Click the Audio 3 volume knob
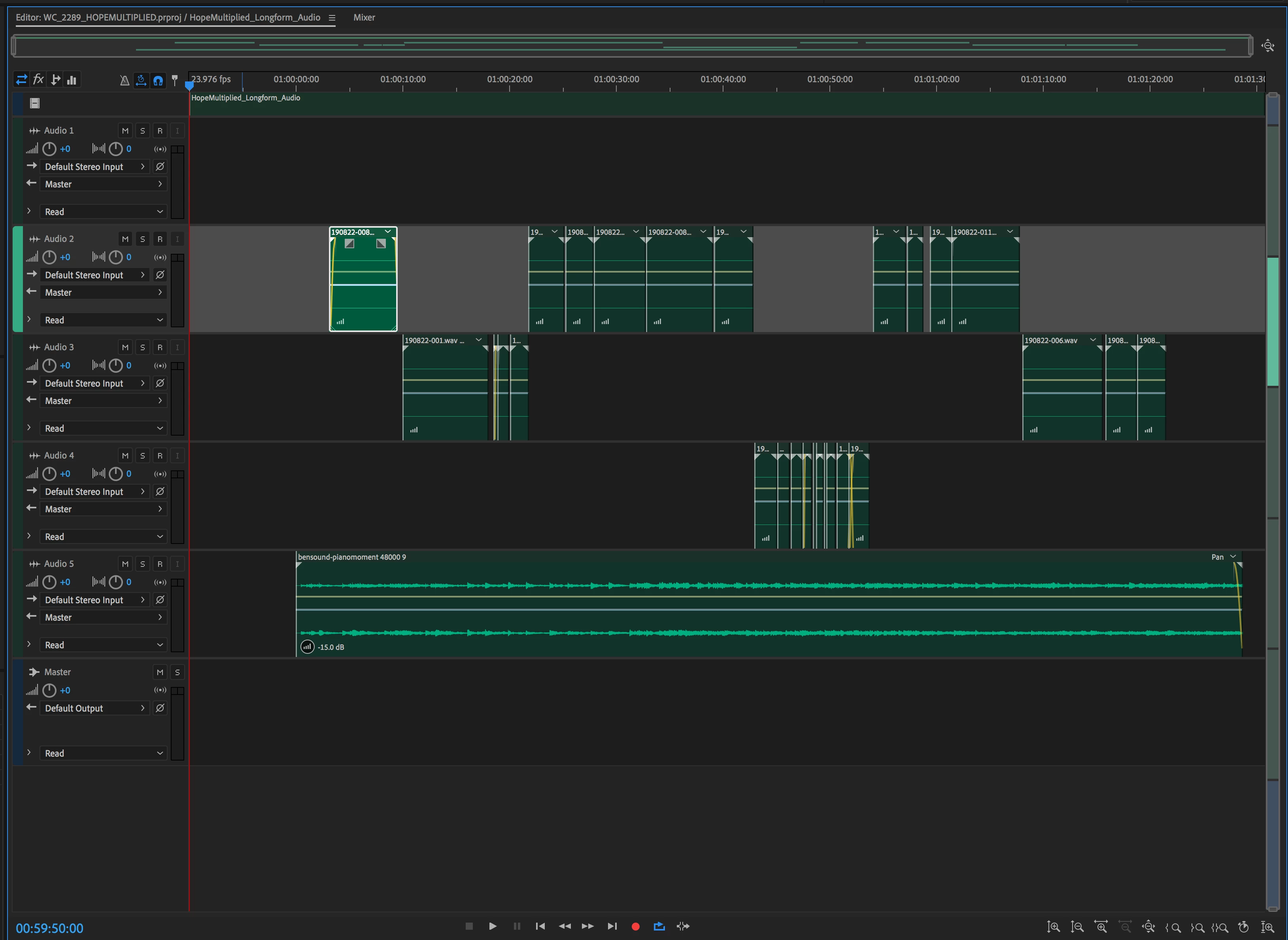 [x=49, y=365]
